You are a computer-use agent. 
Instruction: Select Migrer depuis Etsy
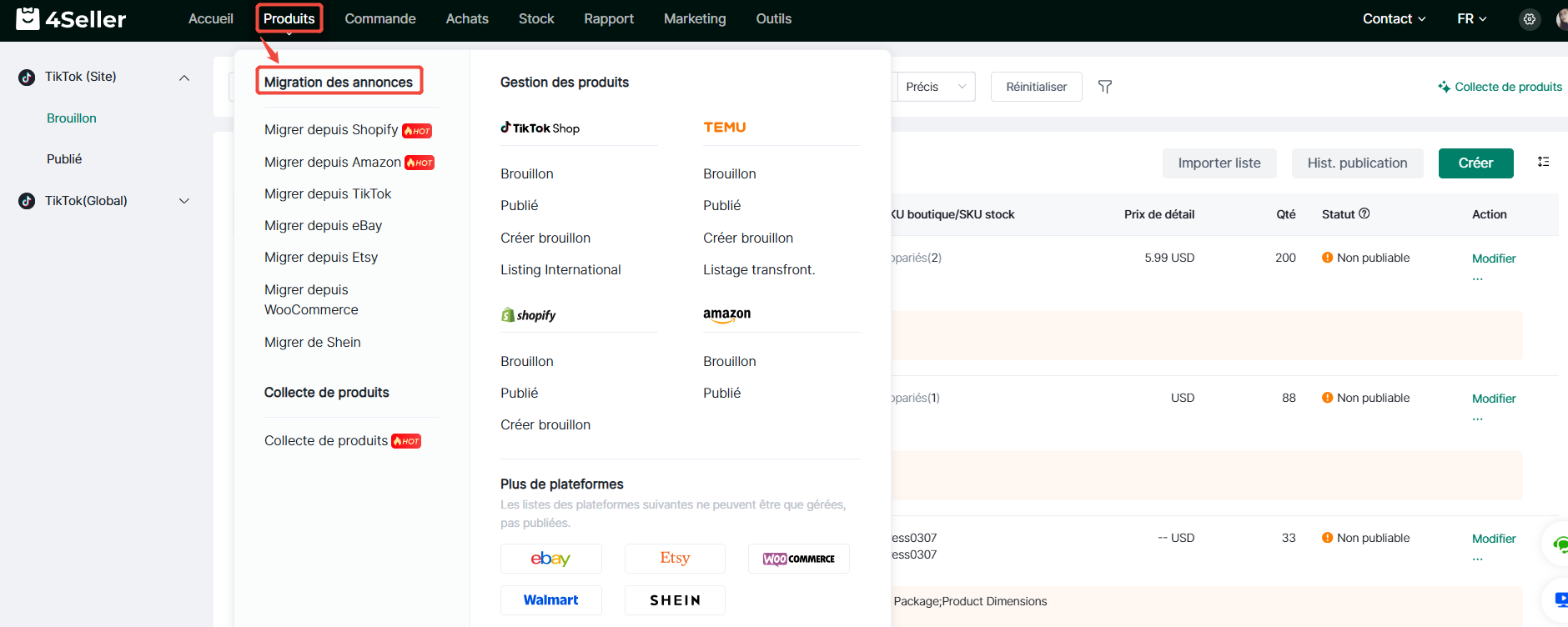321,257
